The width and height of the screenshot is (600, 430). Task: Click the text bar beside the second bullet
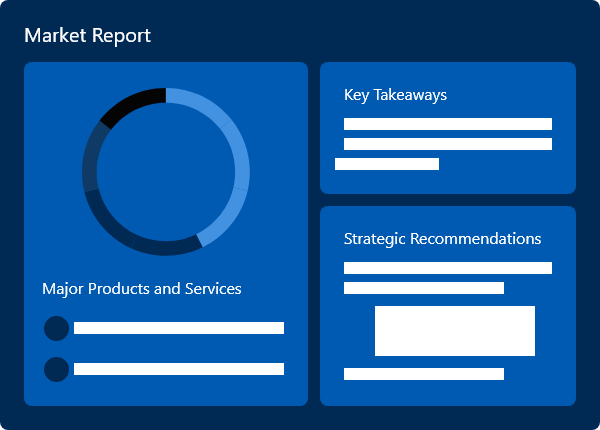coord(179,369)
